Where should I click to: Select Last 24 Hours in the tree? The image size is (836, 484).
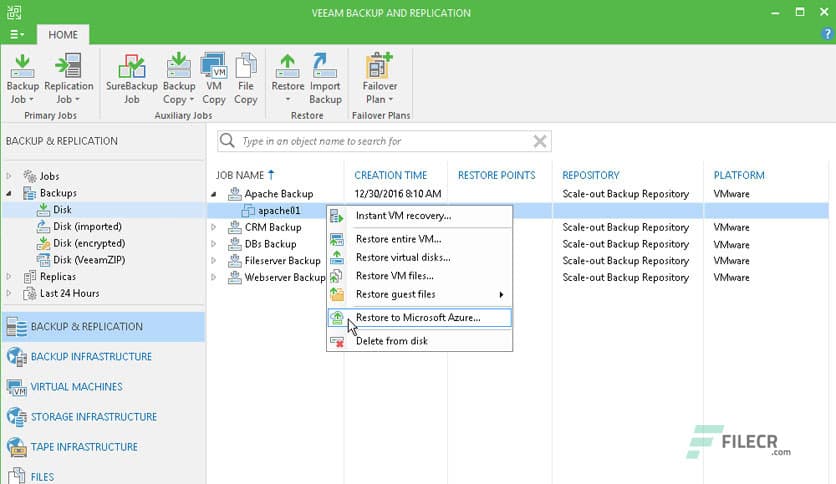(x=69, y=293)
